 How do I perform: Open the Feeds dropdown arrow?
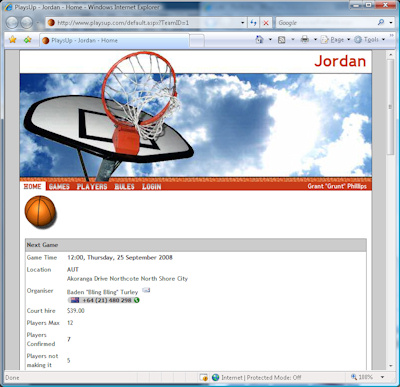click(293, 40)
